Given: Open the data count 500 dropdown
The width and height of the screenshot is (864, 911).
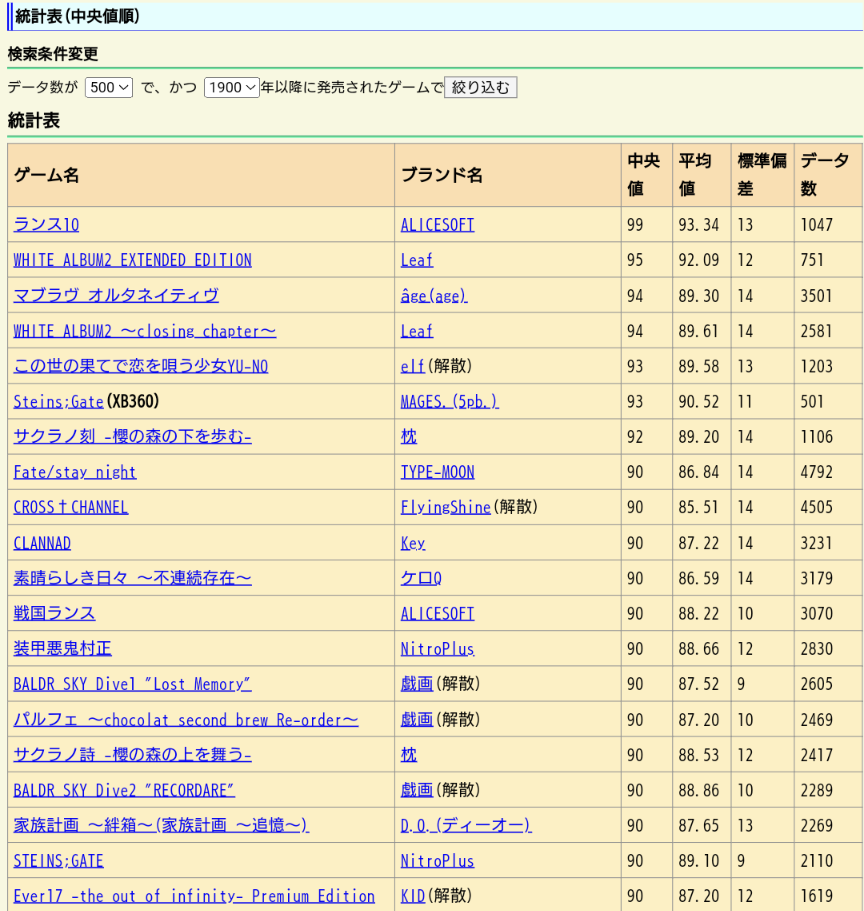Looking at the screenshot, I should tap(109, 88).
